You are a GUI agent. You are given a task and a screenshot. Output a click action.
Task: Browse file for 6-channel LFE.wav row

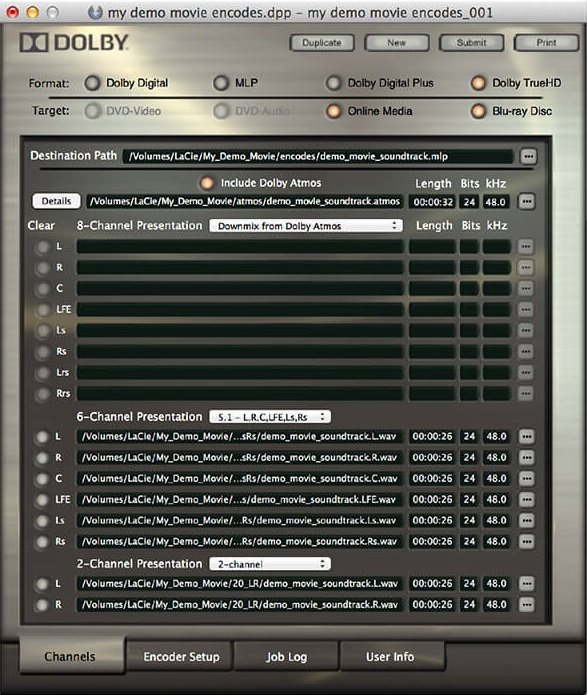coord(526,500)
